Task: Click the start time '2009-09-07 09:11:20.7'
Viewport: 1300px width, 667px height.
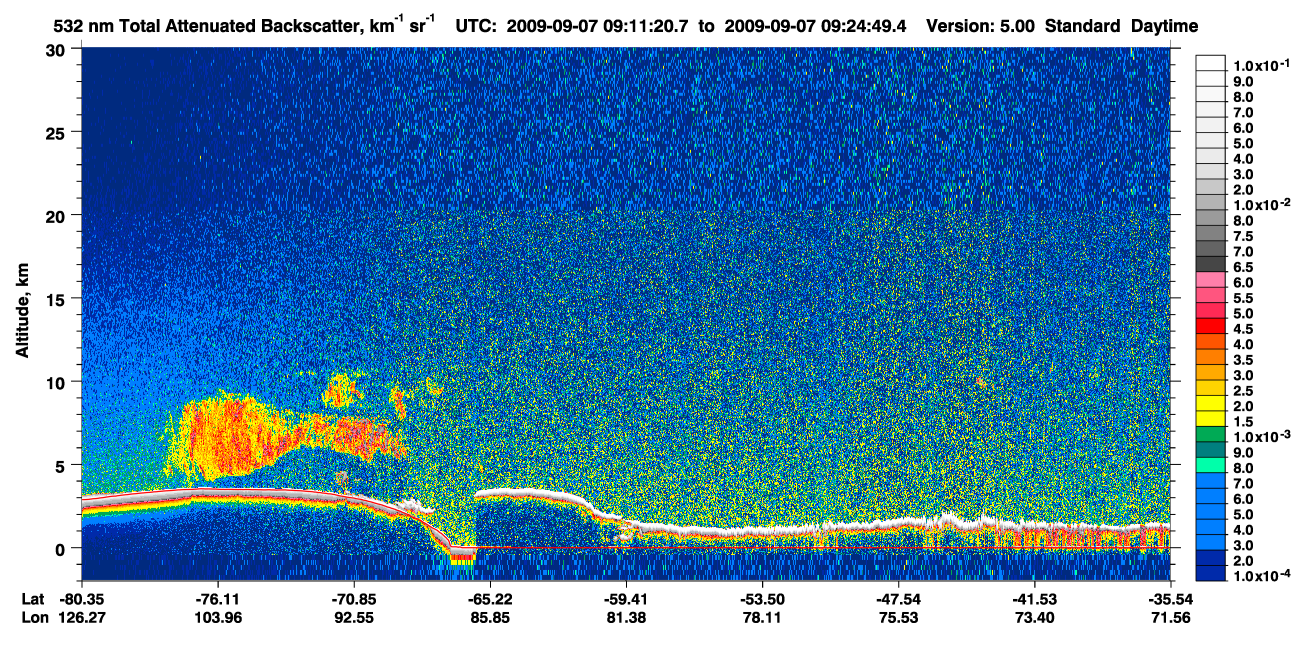Action: point(598,26)
